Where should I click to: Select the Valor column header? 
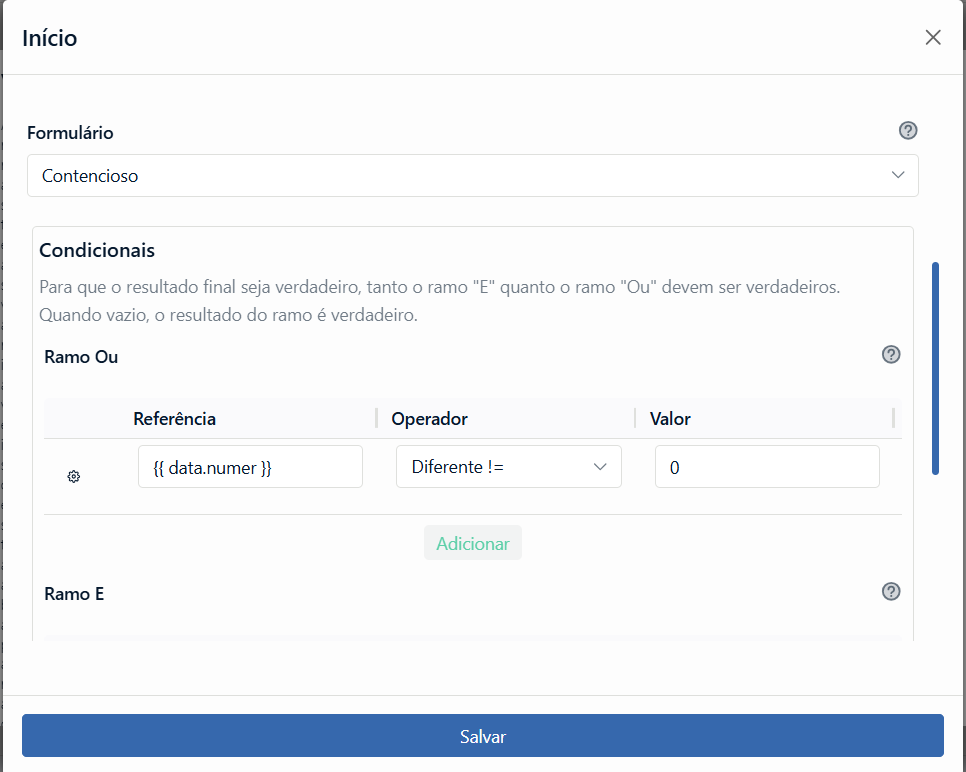pyautogui.click(x=670, y=418)
